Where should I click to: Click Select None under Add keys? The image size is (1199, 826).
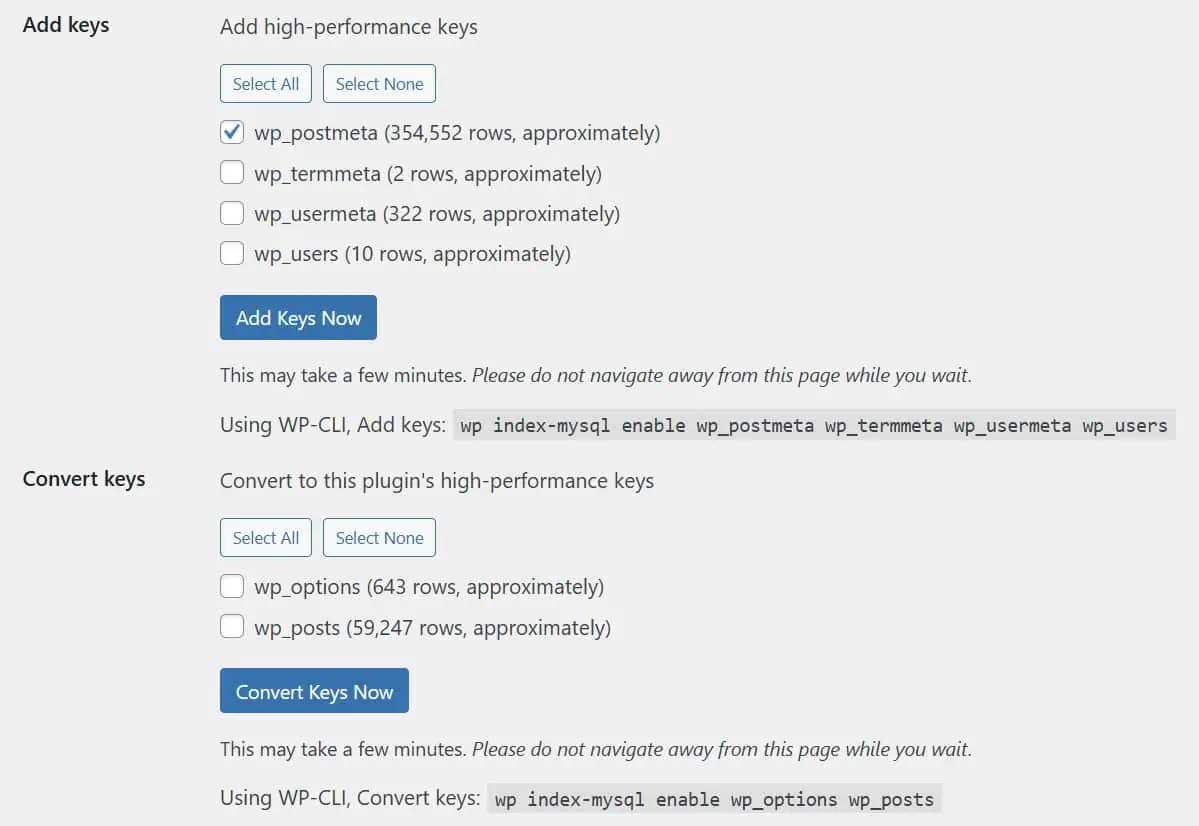click(x=379, y=84)
